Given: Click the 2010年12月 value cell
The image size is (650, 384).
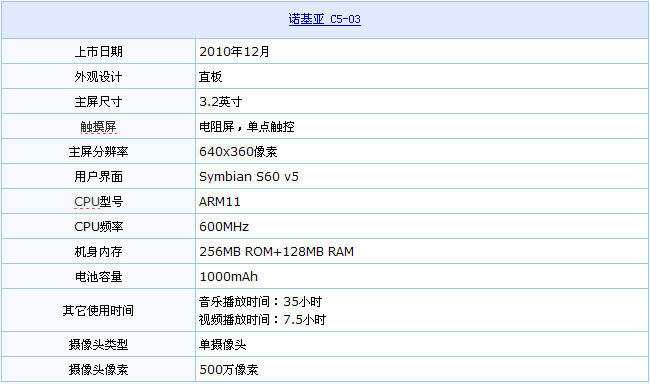Looking at the screenshot, I should [x=422, y=51].
